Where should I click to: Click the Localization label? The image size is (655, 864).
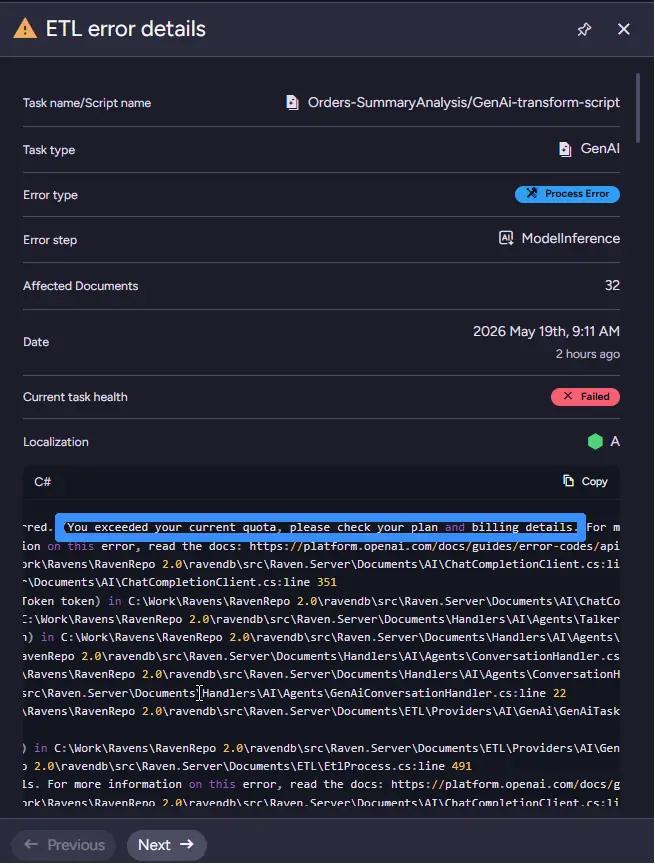pos(56,442)
